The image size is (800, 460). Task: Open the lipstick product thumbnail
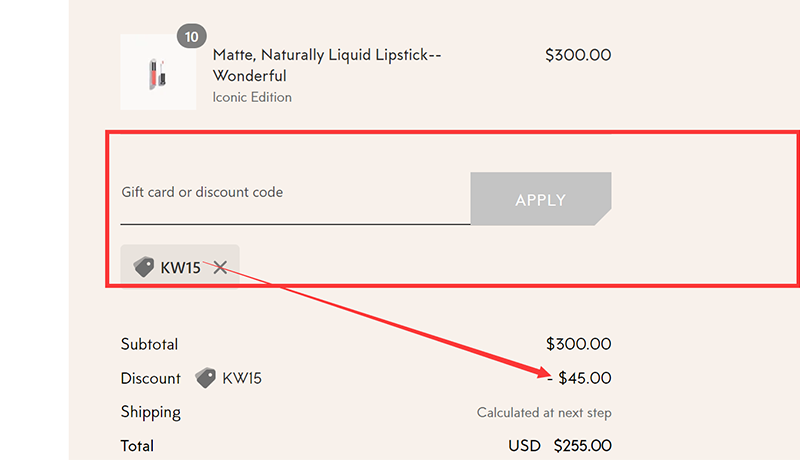(x=158, y=72)
